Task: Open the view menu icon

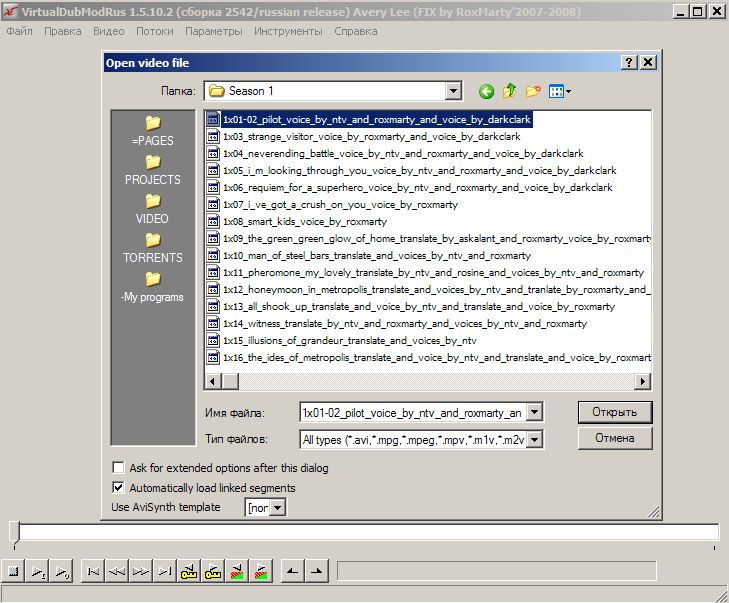Action: point(559,91)
